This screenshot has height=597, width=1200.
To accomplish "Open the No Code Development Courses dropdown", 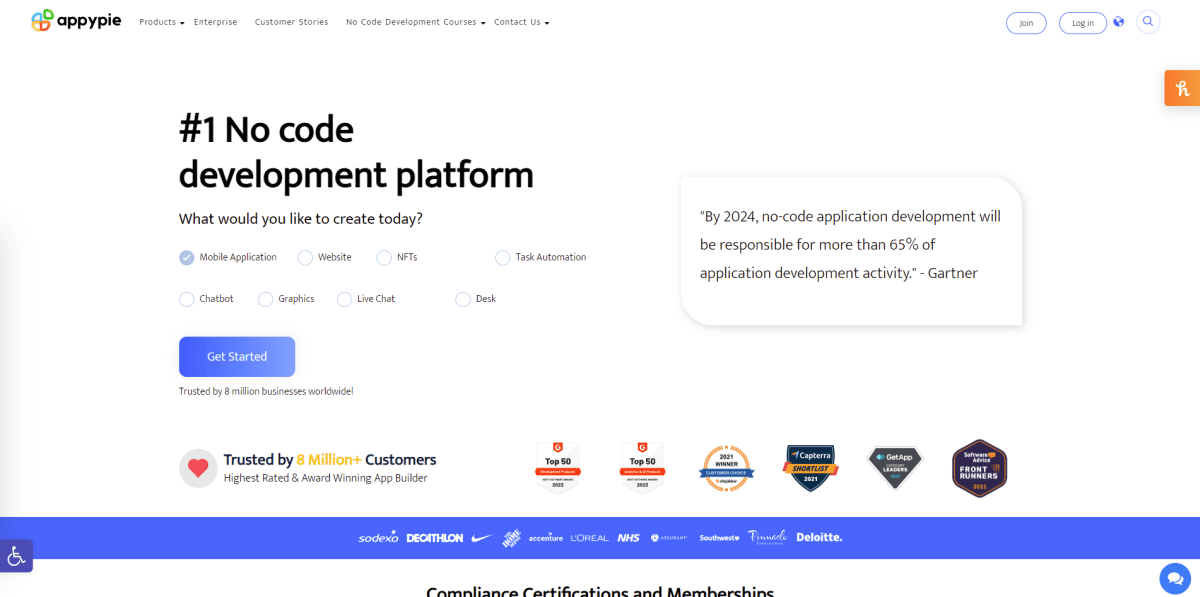I will (x=414, y=21).
